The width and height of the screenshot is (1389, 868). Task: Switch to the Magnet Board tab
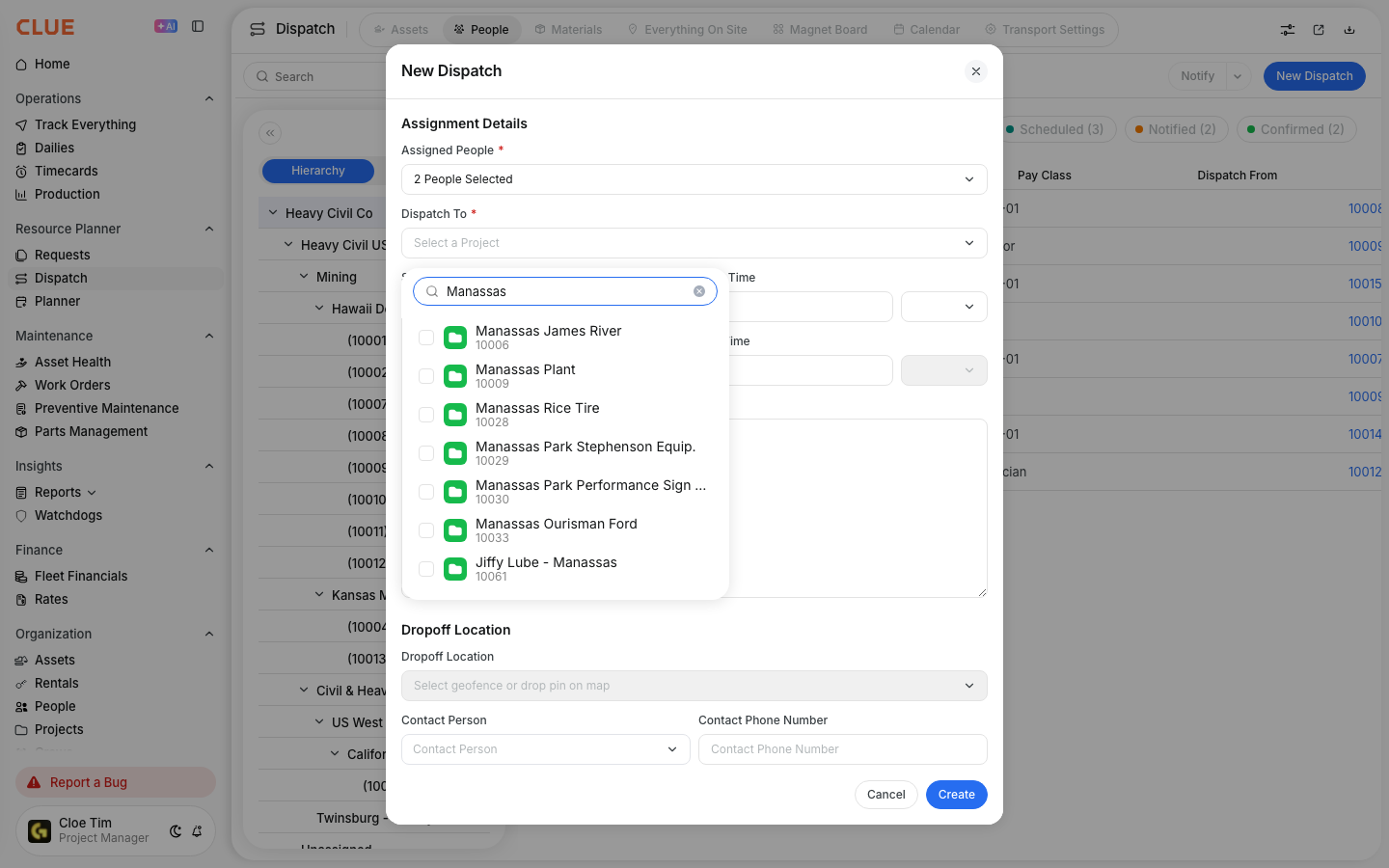820,30
